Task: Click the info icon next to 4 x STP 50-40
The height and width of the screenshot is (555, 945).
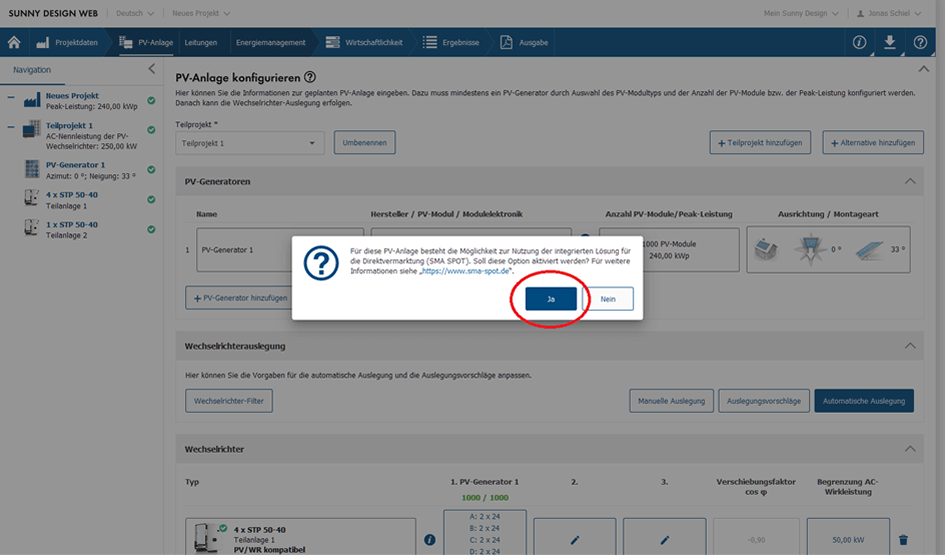Action: 430,540
